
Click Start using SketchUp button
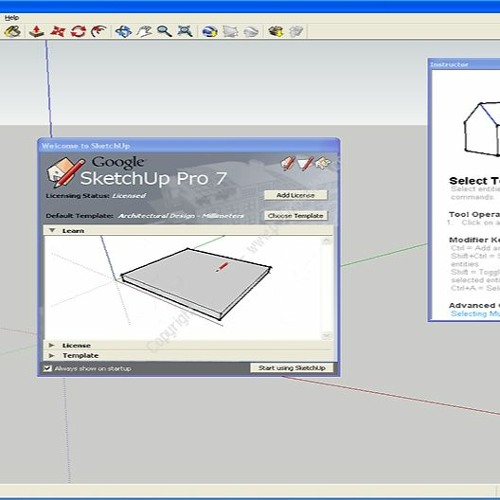point(292,368)
